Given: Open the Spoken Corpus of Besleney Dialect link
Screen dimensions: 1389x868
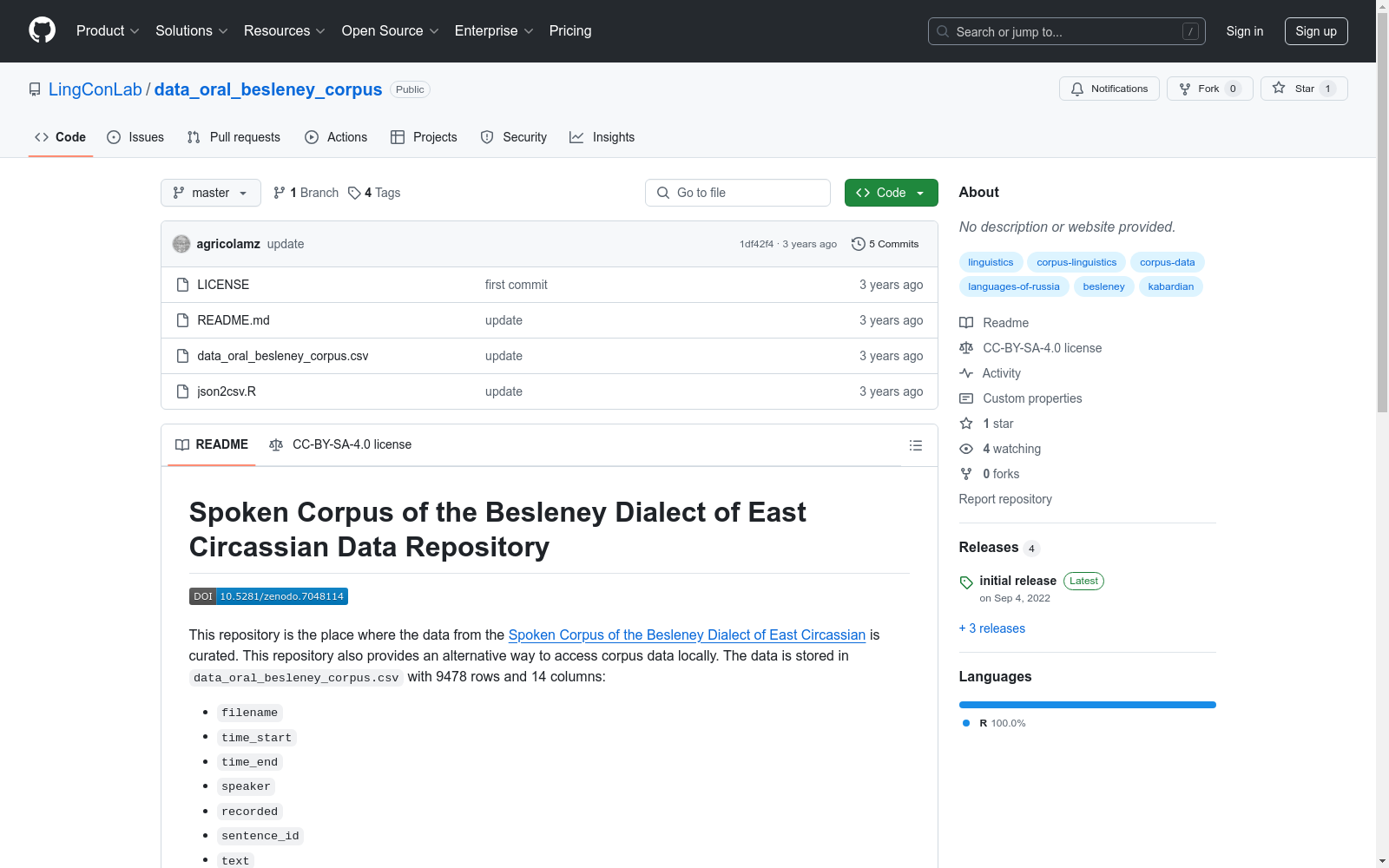Looking at the screenshot, I should pos(687,635).
